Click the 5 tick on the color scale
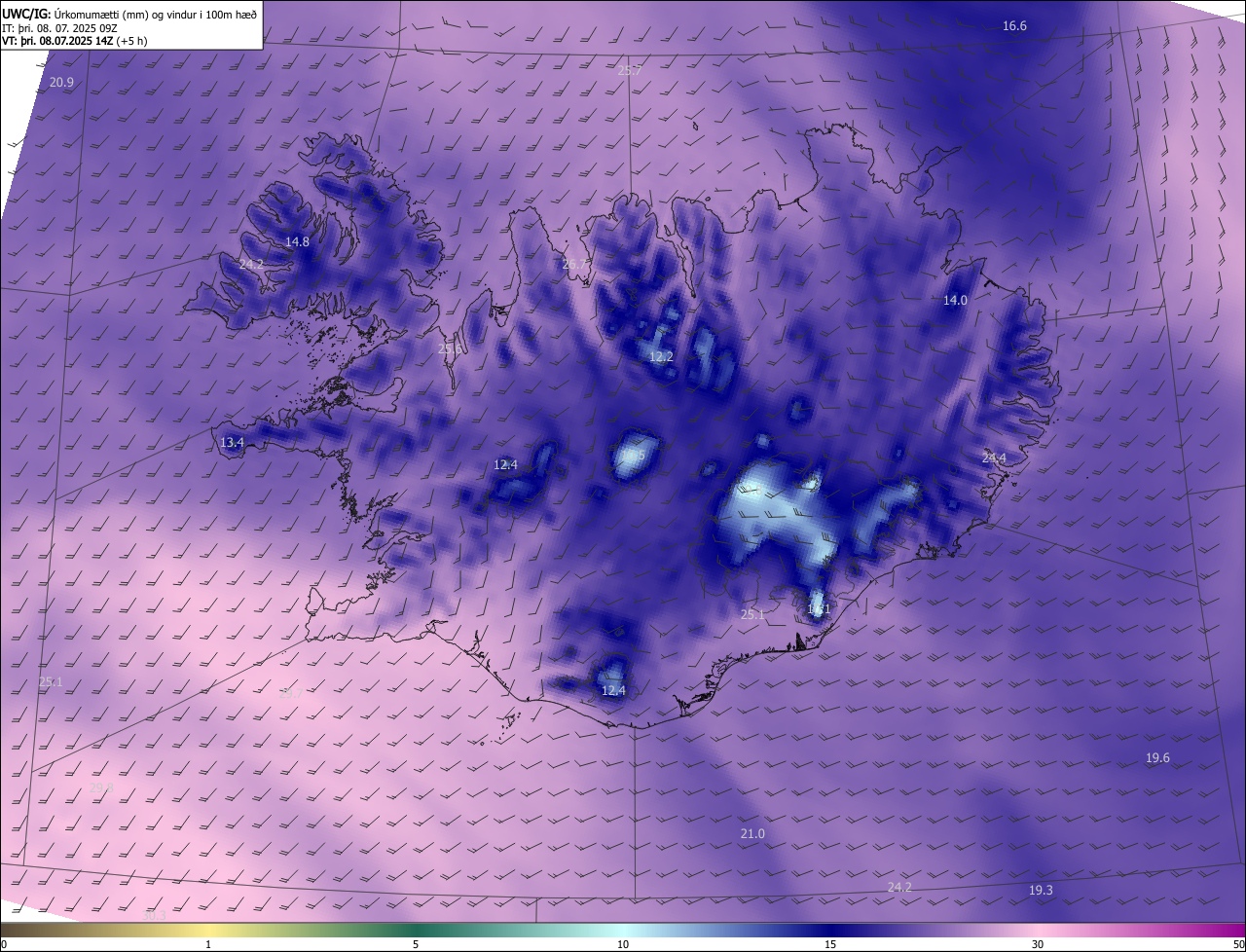 pyautogui.click(x=416, y=944)
